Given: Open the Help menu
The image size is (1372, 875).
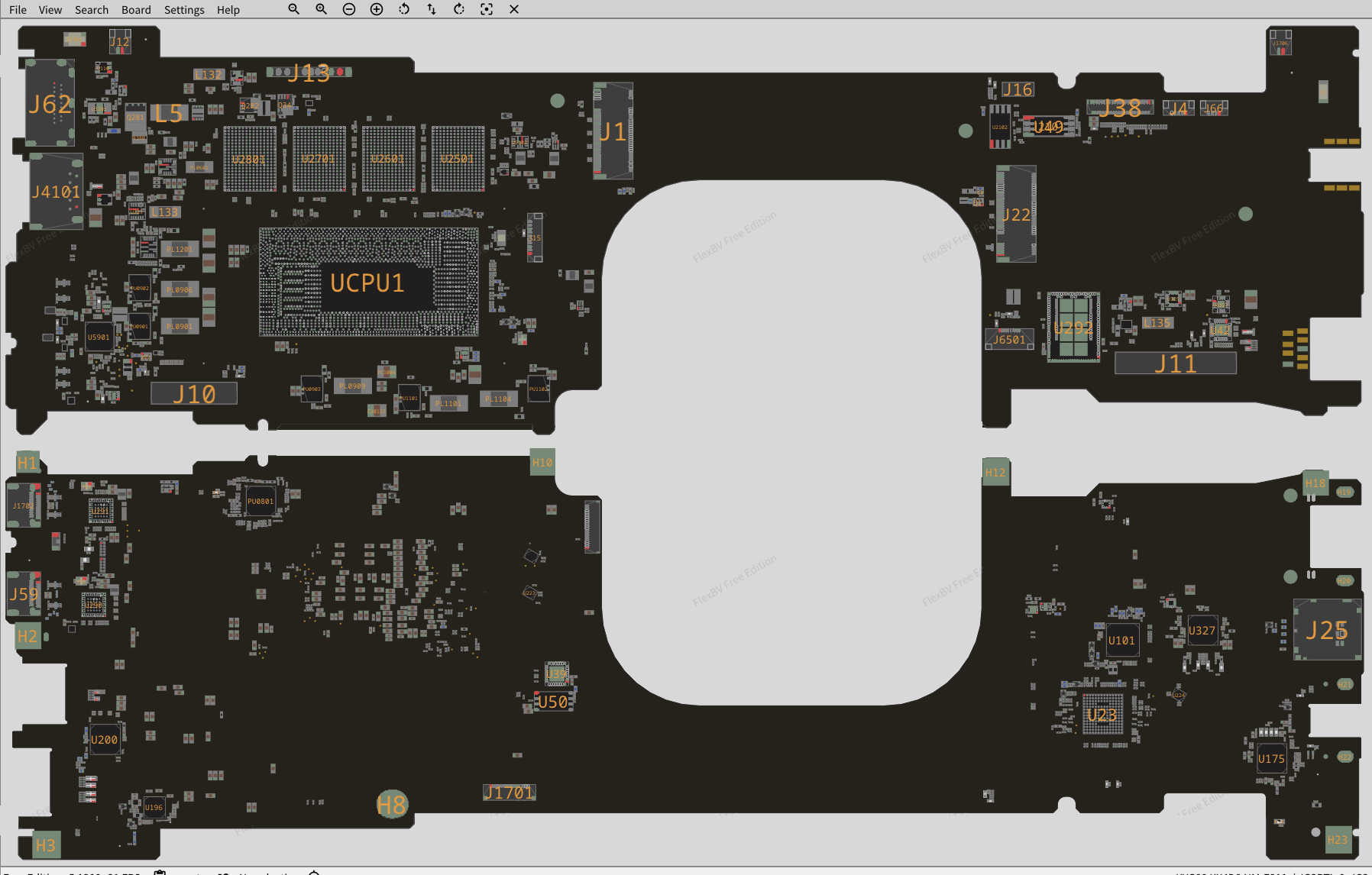Looking at the screenshot, I should pos(228,10).
